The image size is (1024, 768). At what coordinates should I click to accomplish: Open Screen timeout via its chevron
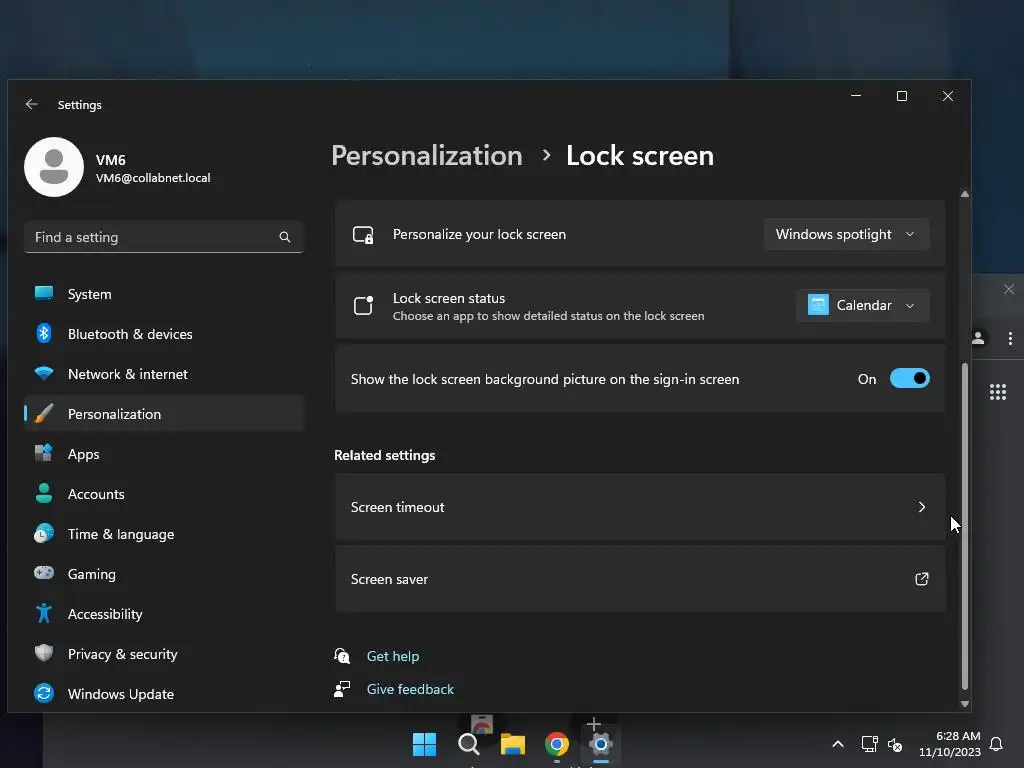tap(921, 507)
